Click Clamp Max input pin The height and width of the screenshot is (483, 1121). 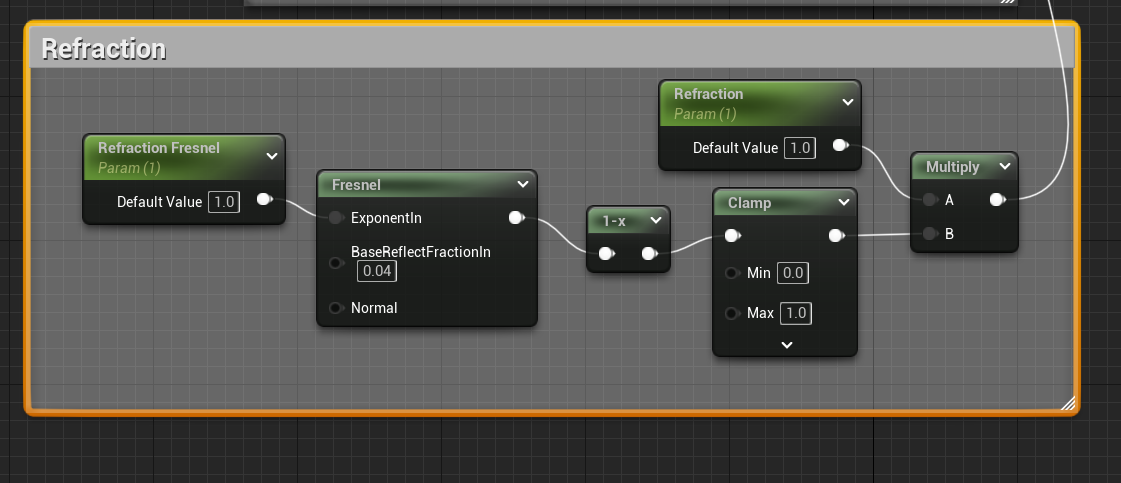[x=731, y=313]
